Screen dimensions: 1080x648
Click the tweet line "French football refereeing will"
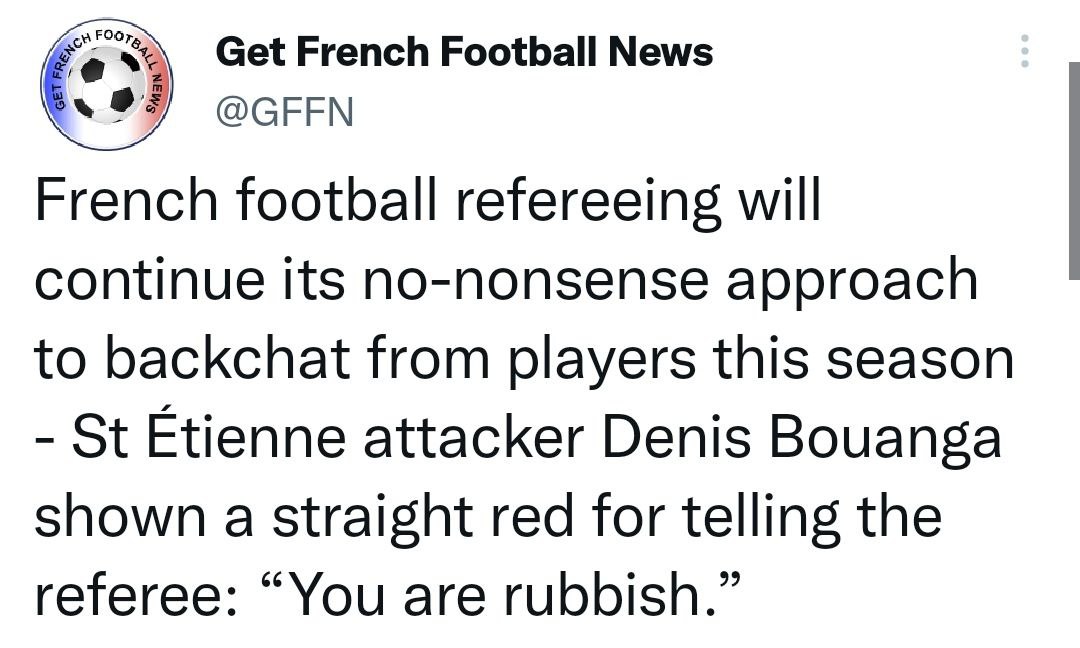(x=428, y=201)
